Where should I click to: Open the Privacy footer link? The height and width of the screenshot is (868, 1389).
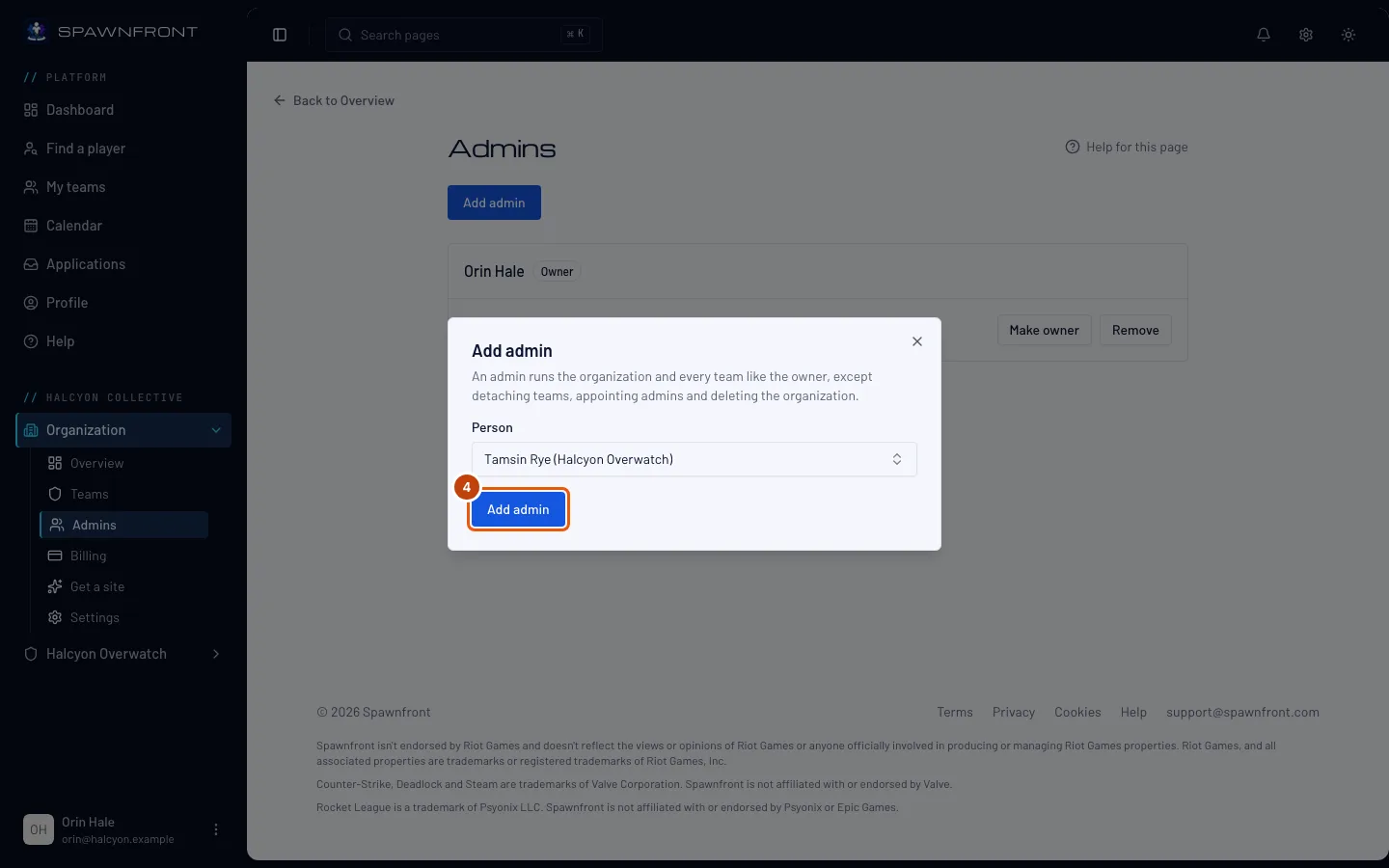coord(1014,712)
